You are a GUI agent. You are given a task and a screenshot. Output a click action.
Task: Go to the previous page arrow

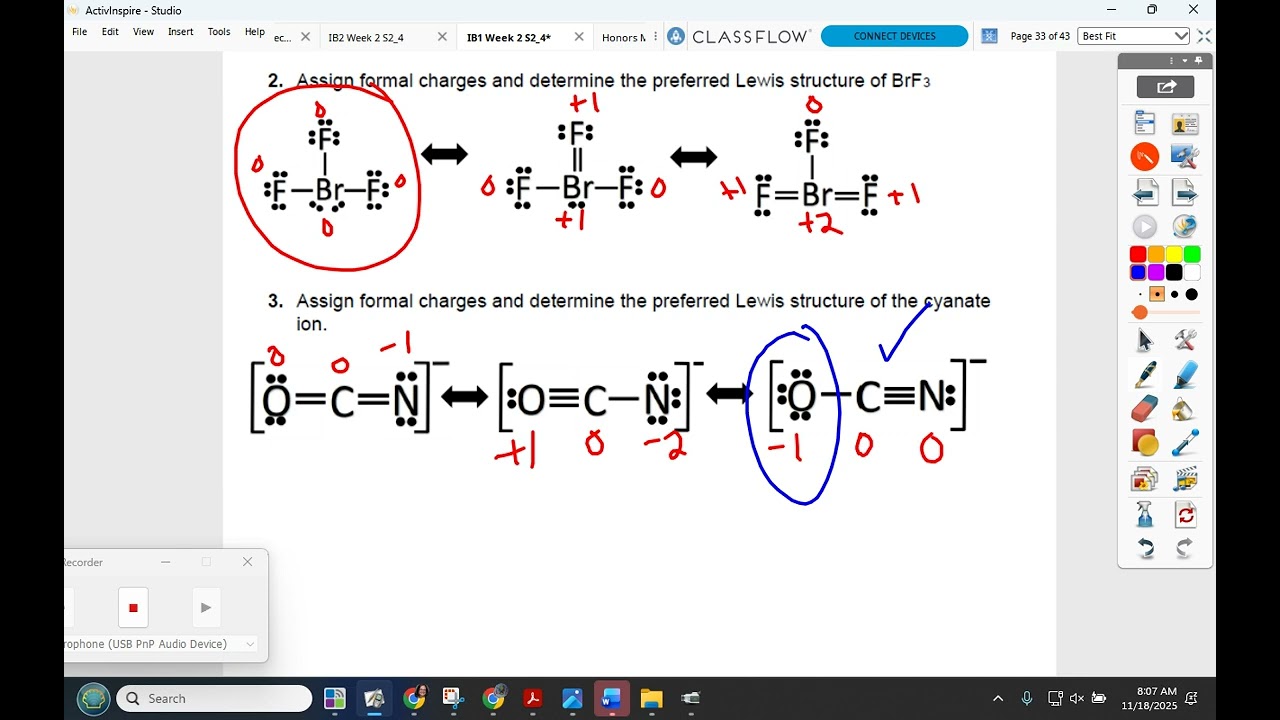1145,192
